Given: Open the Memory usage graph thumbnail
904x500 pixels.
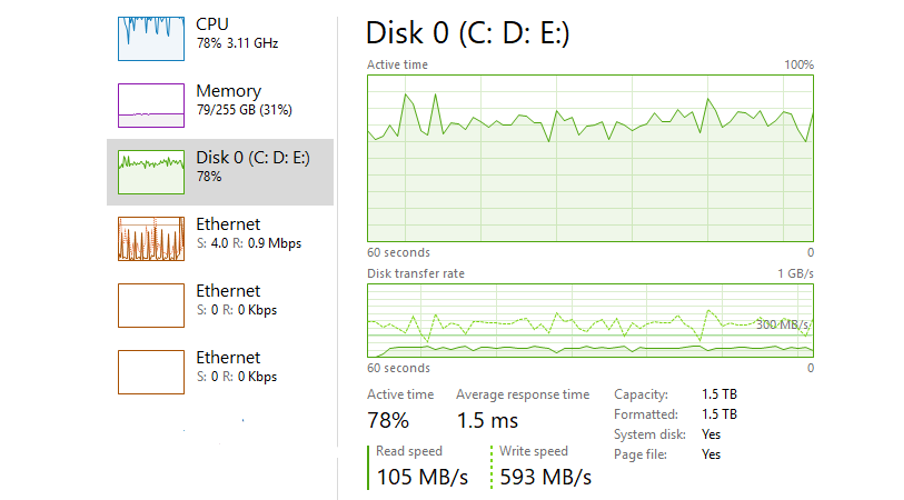Looking at the screenshot, I should [x=151, y=106].
